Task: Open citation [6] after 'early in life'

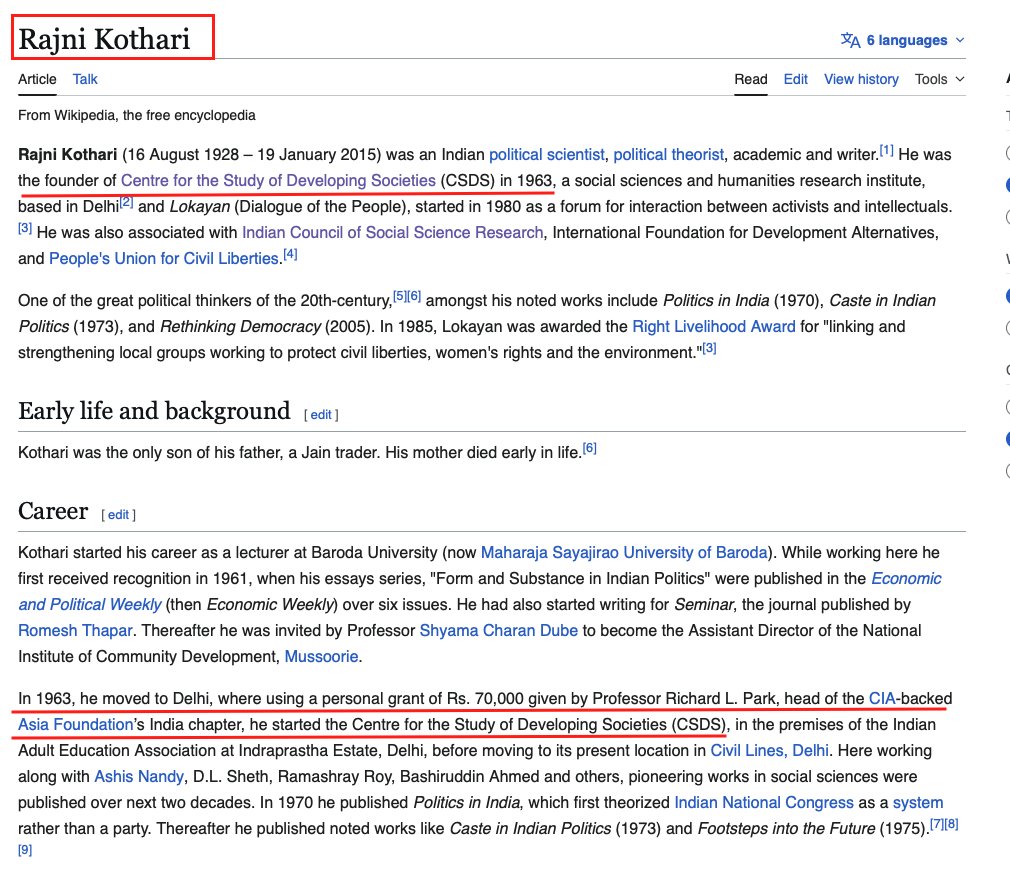Action: coord(589,448)
